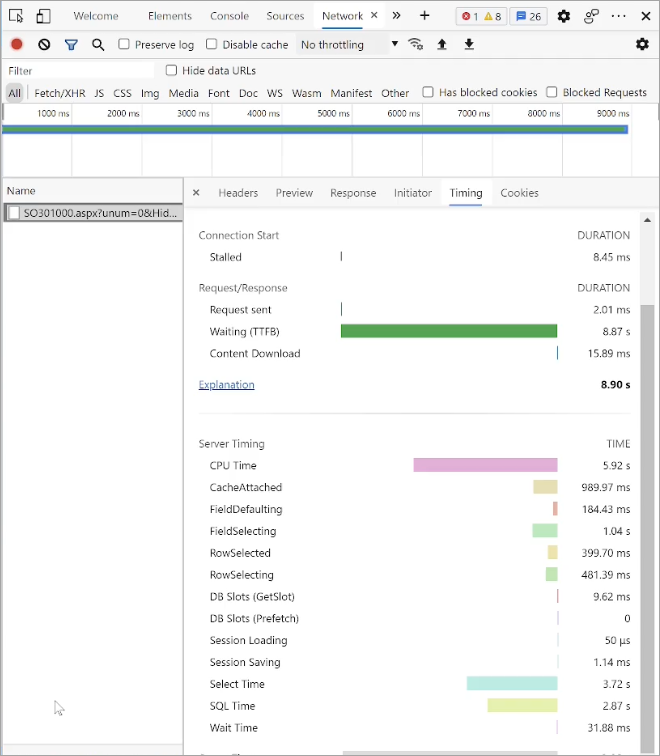Open the No throttling dropdown

(x=348, y=44)
